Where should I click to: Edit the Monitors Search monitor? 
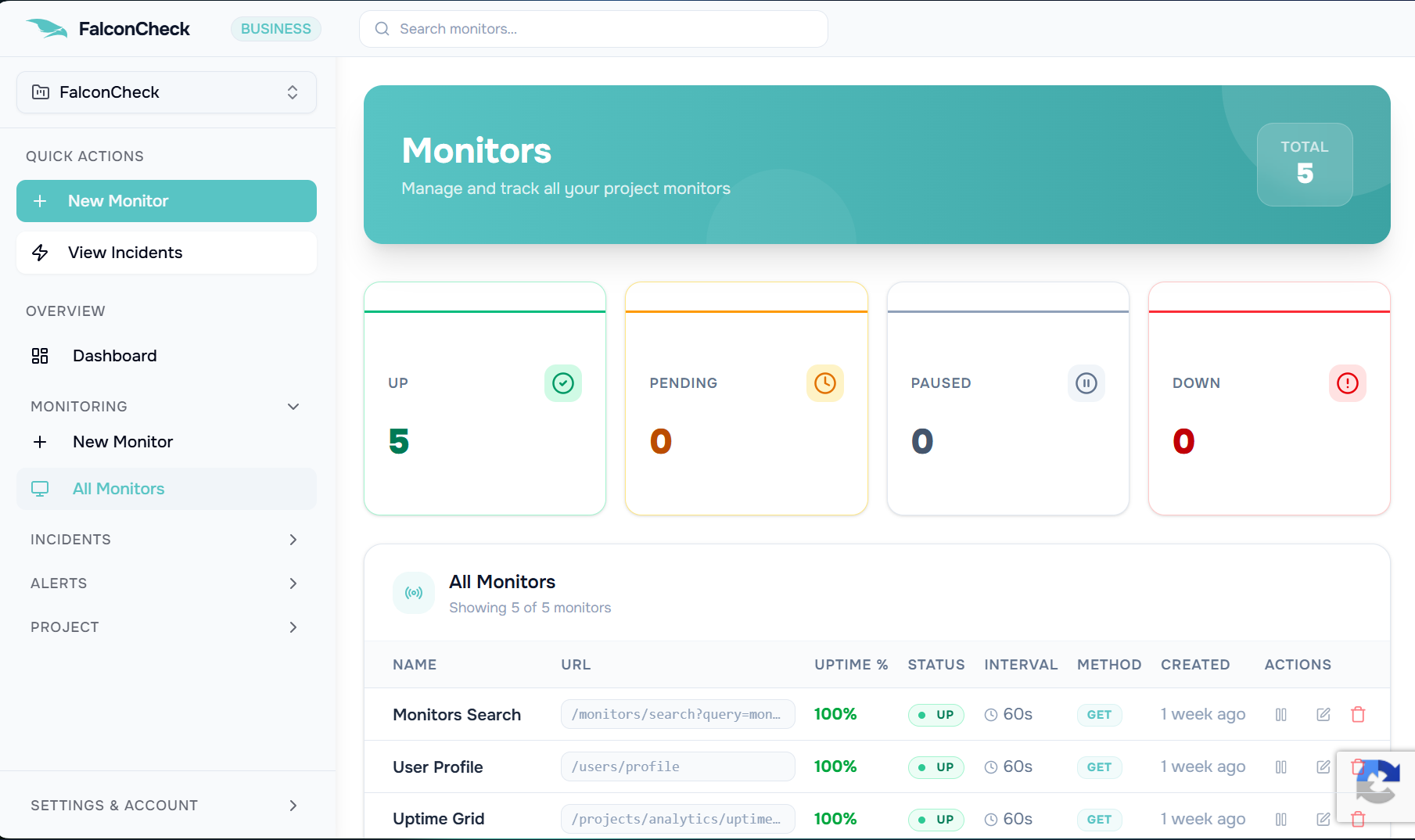pos(1323,714)
